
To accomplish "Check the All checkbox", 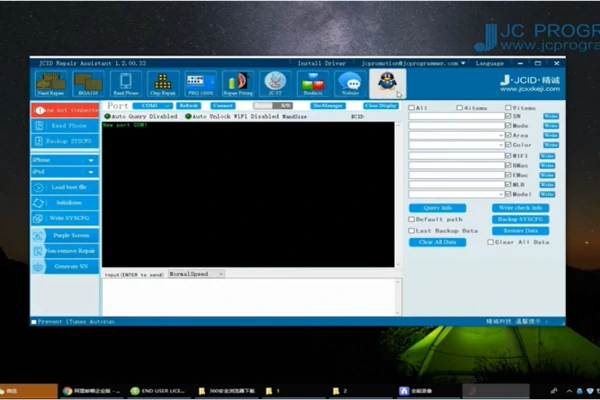I will [412, 108].
